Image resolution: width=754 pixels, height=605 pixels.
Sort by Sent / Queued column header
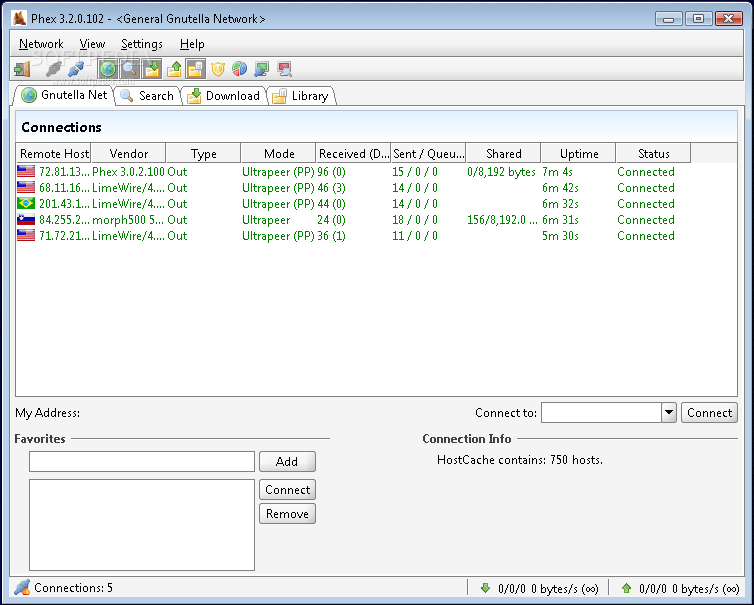click(x=428, y=153)
